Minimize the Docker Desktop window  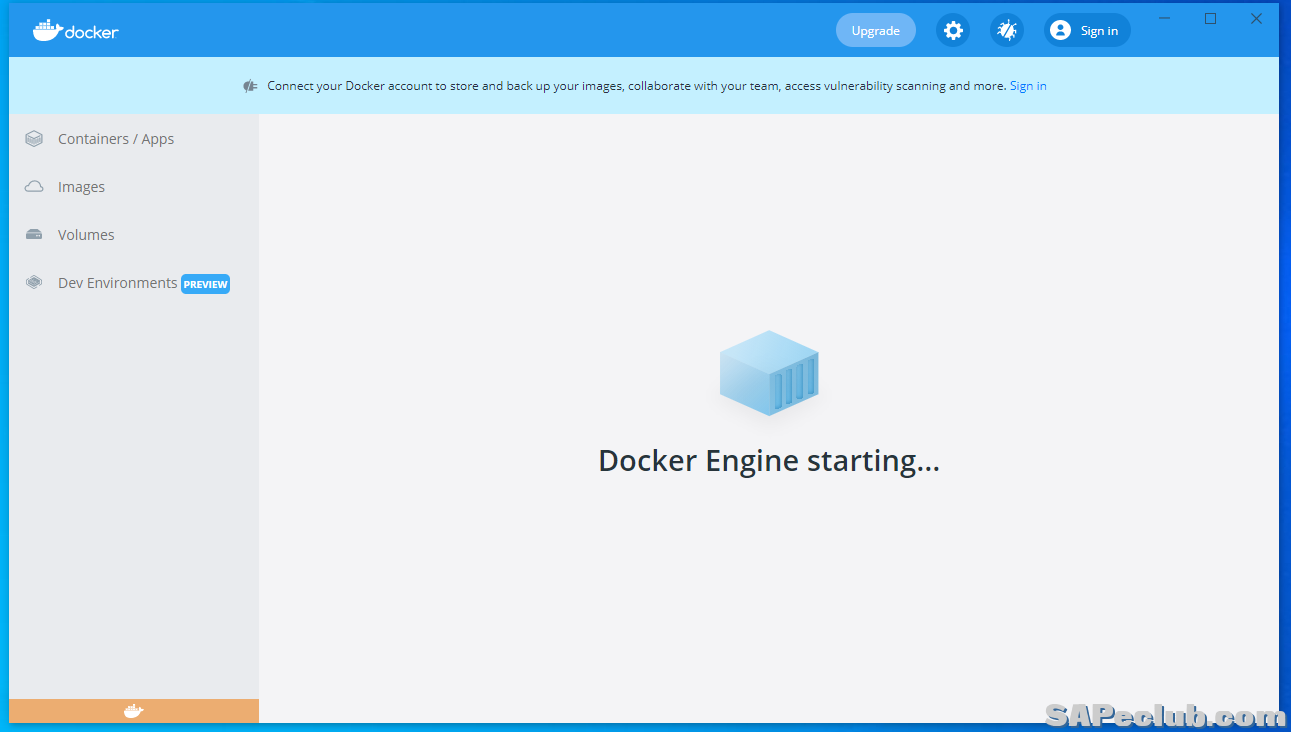click(1164, 18)
